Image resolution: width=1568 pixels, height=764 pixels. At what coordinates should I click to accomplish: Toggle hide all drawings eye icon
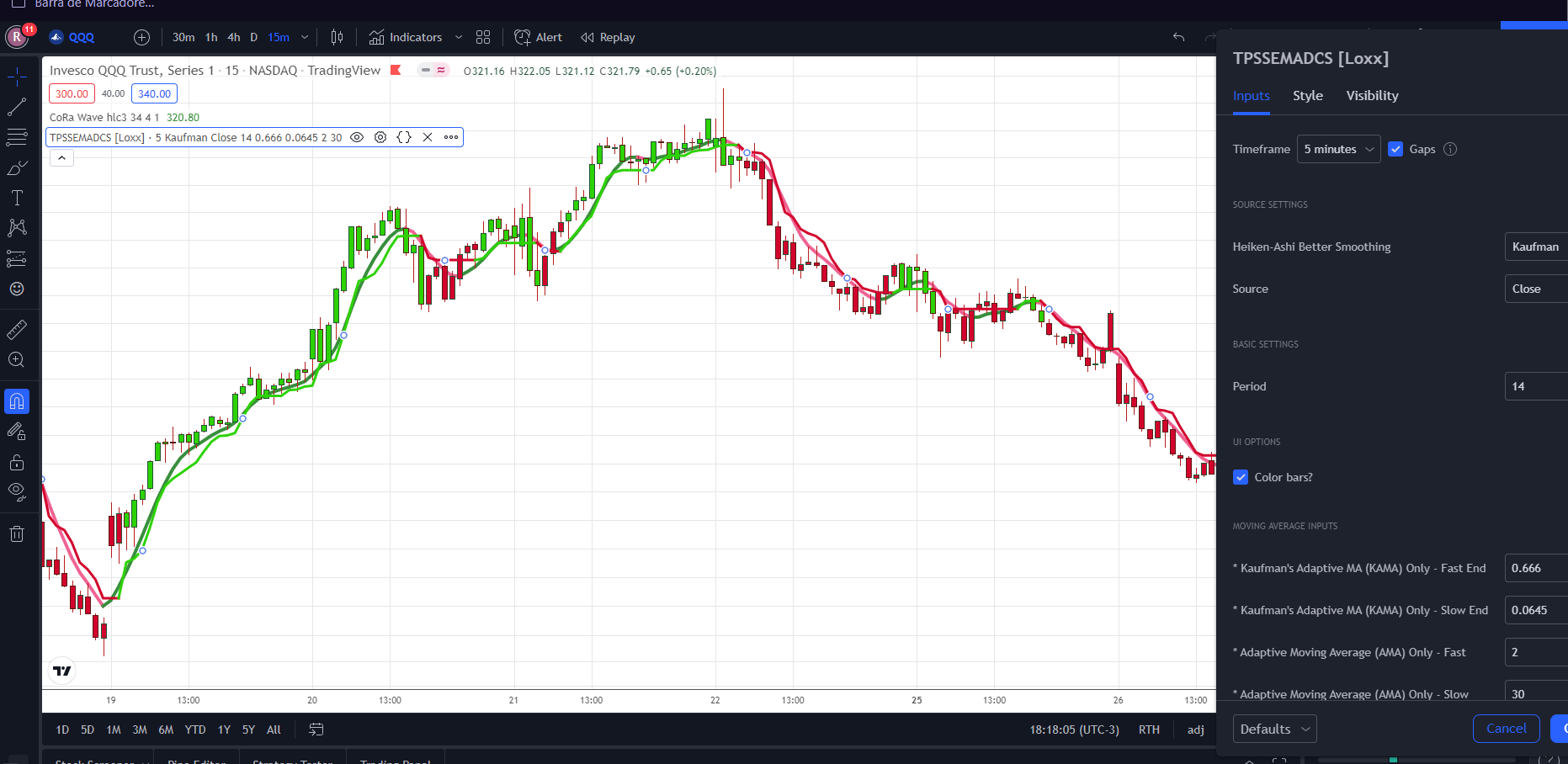pos(17,491)
